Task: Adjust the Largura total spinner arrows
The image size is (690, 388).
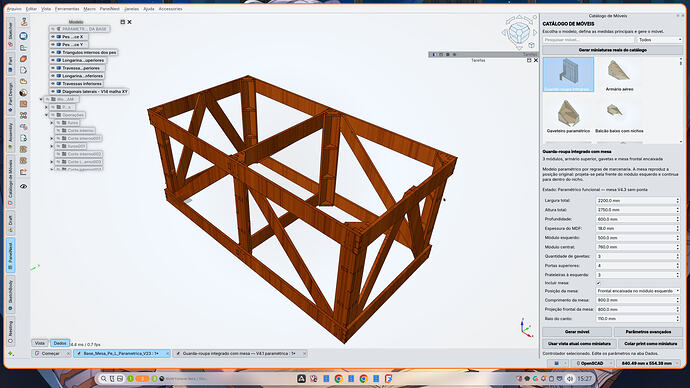Action: (678, 201)
